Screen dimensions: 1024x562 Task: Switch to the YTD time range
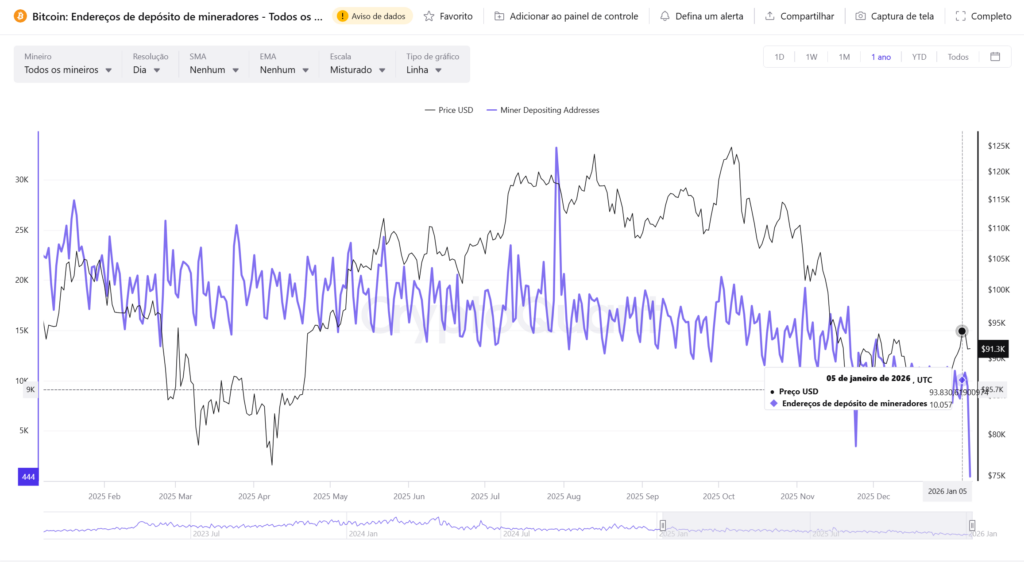point(918,57)
